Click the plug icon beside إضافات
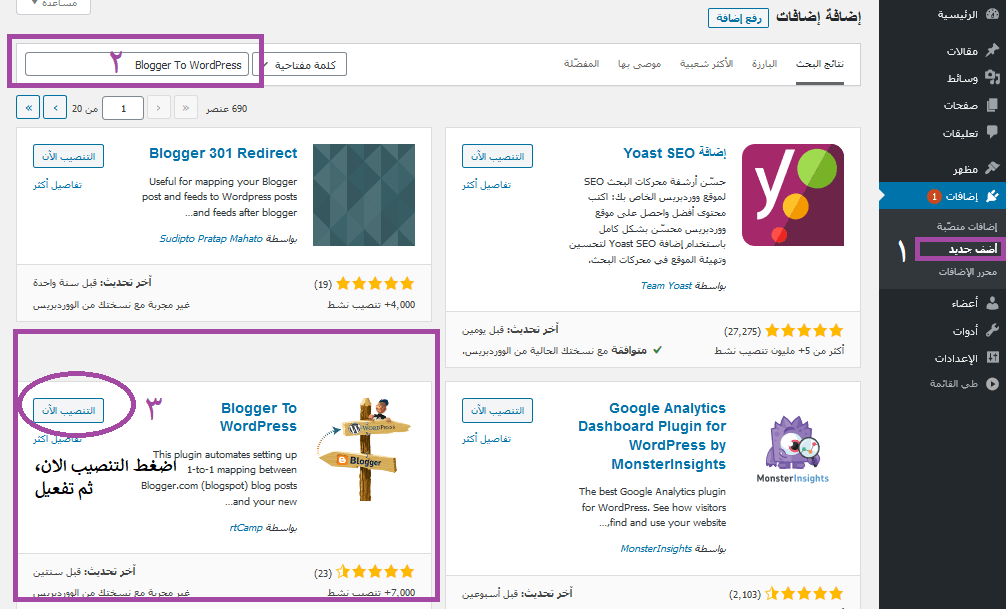The height and width of the screenshot is (609, 1006). point(992,196)
